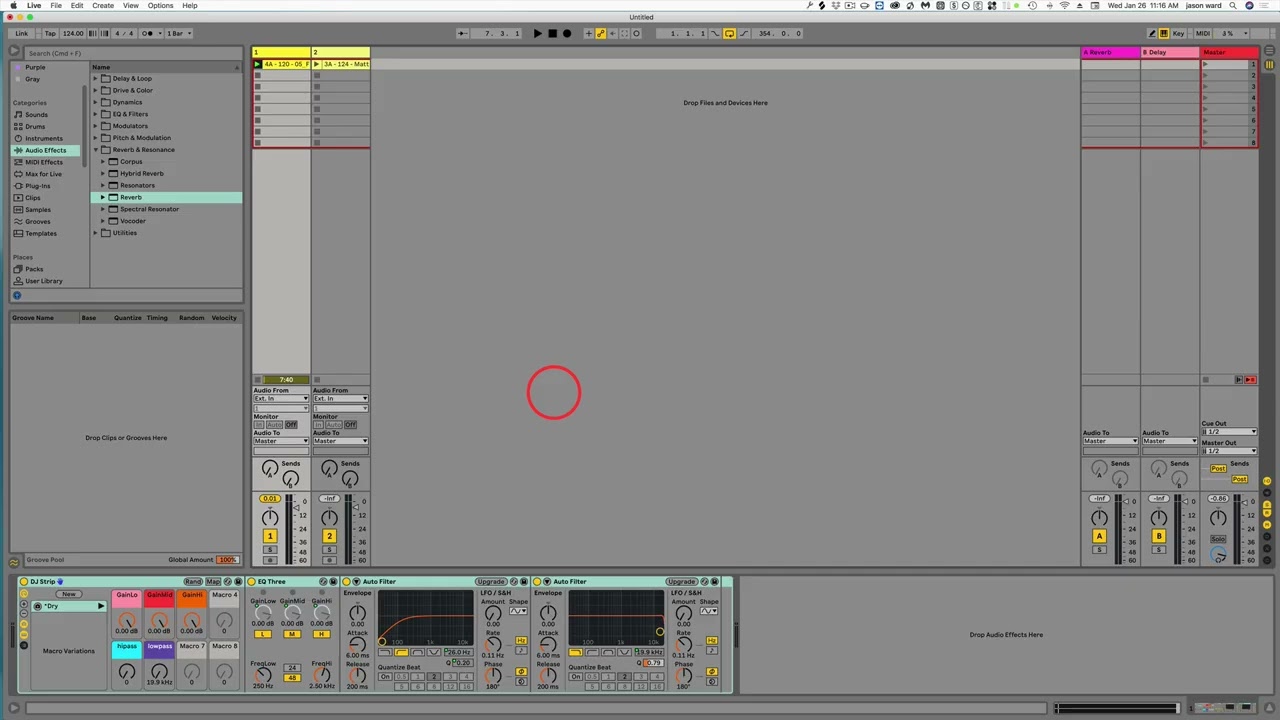
Task: Open the View menu
Action: (131, 6)
